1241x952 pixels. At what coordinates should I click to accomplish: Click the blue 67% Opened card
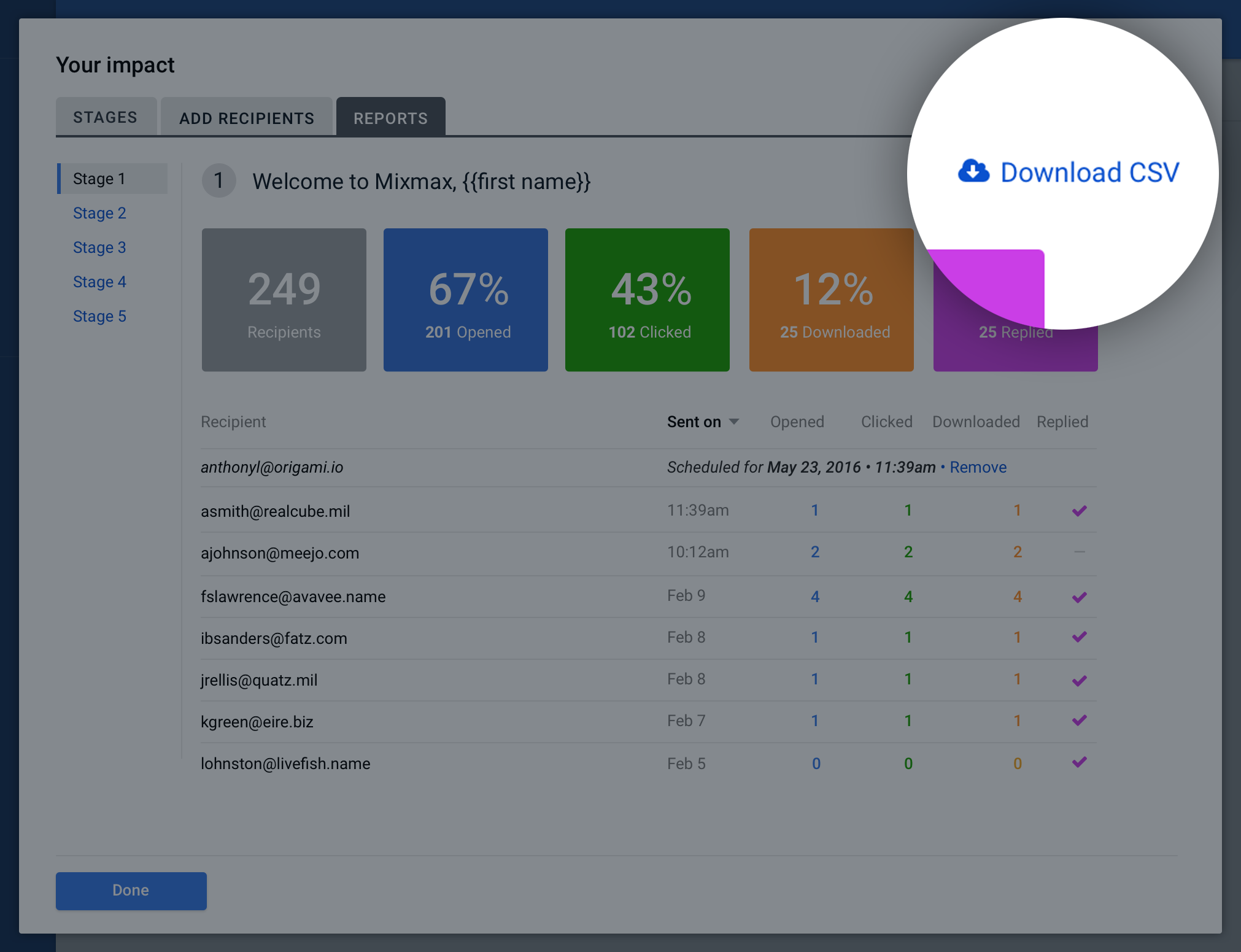click(466, 300)
